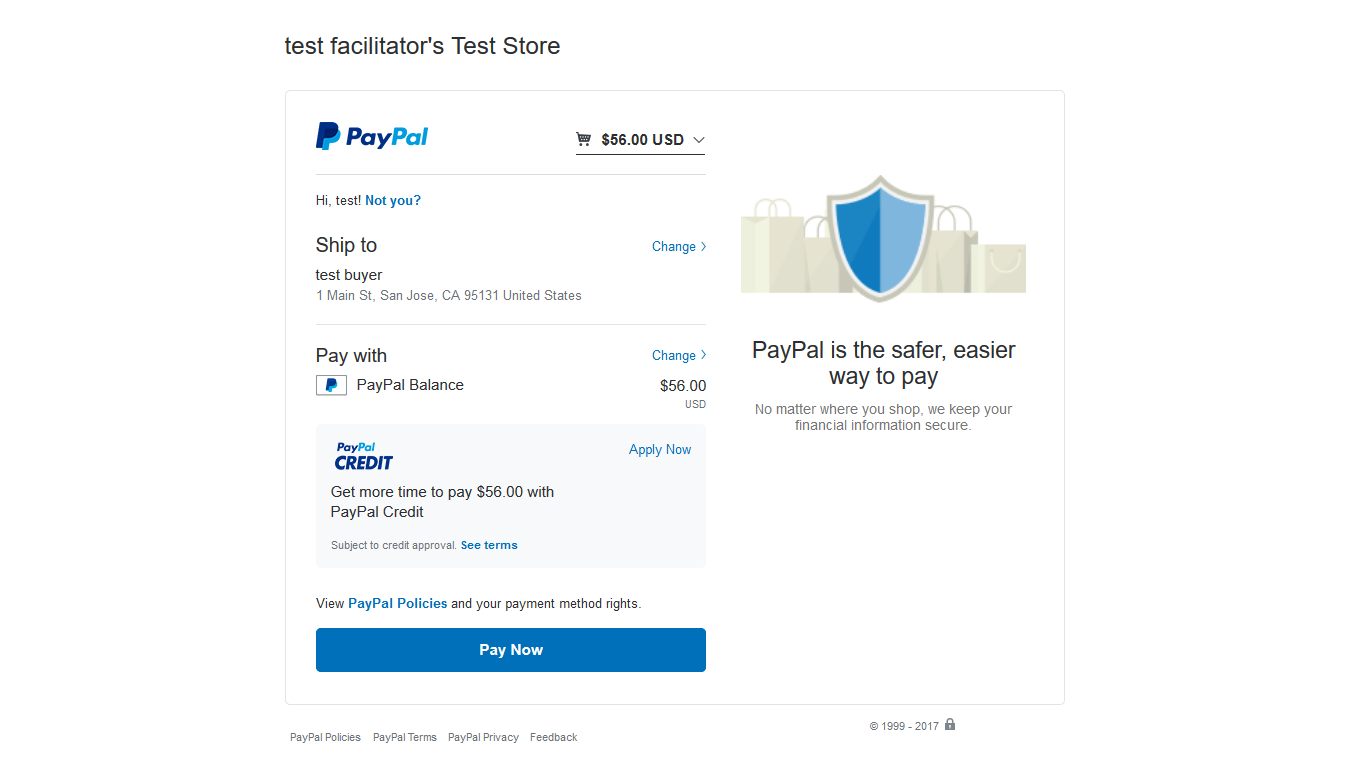Click the PayPal Credit logo
1349x757 pixels.
click(363, 456)
